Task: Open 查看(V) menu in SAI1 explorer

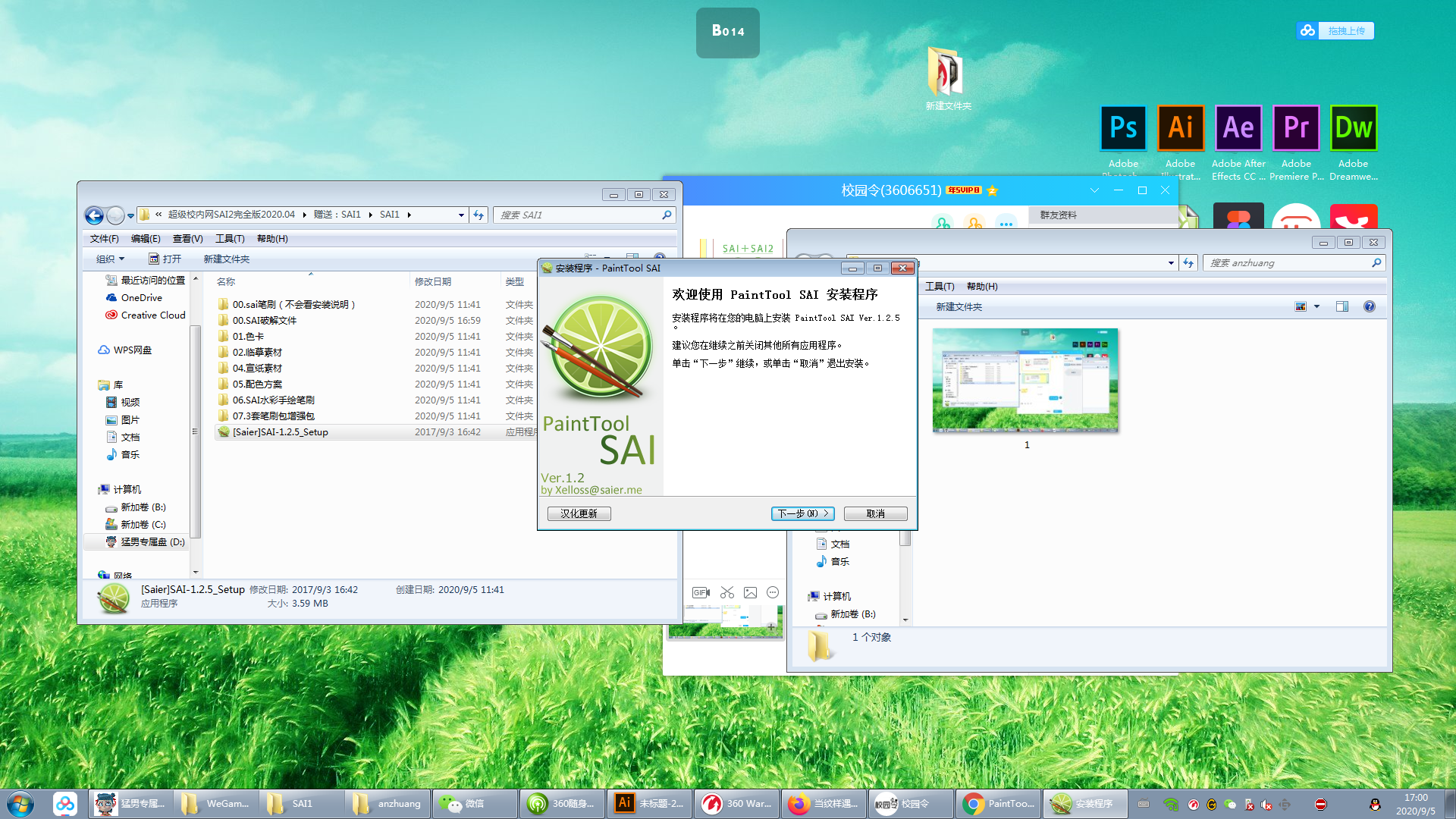Action: coord(187,239)
